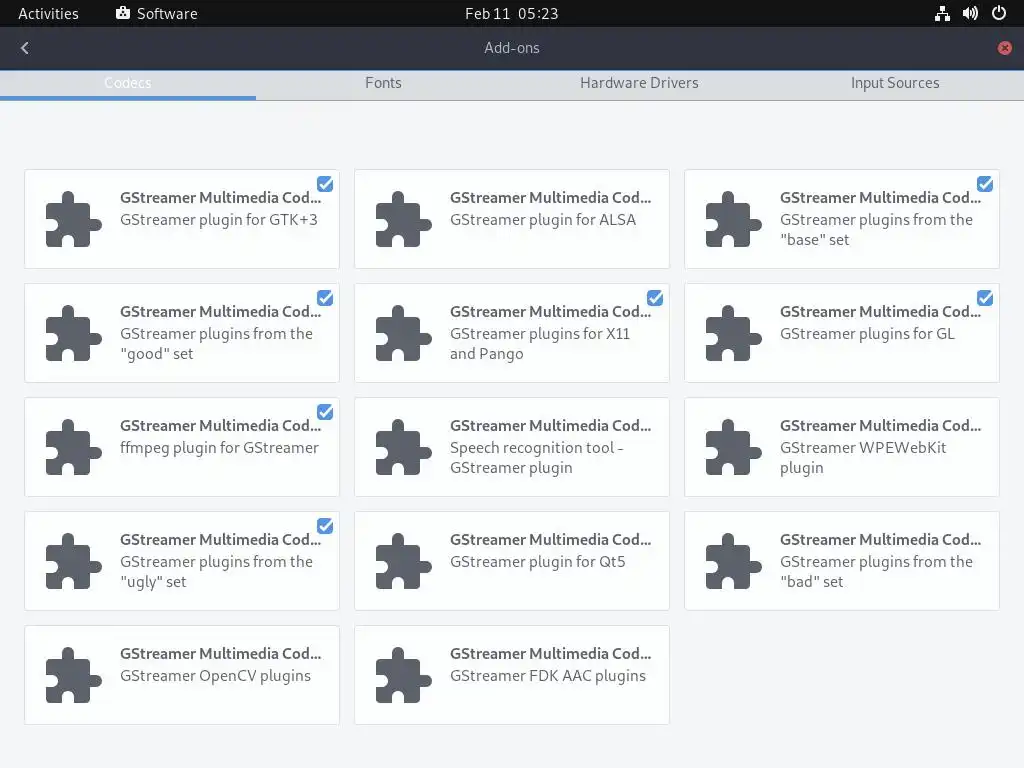Viewport: 1024px width, 768px height.
Task: Select "GStreamer plugins from the "base" set" text
Action: click(876, 230)
